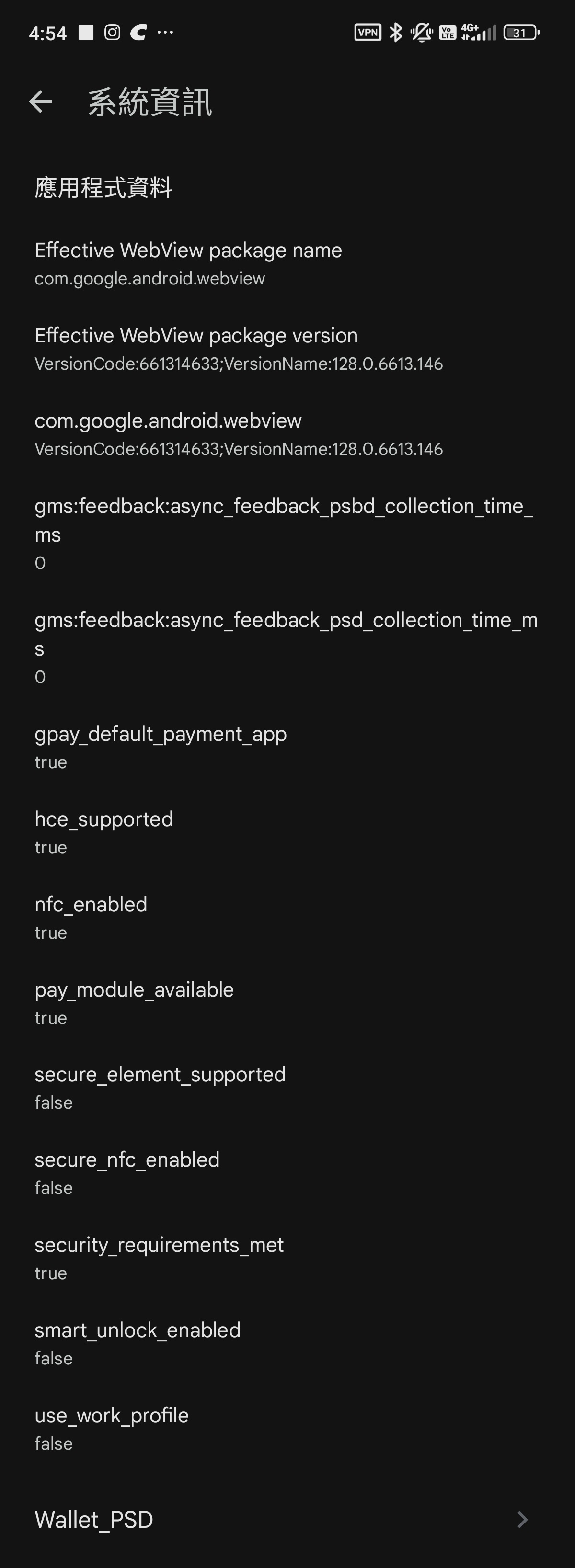Select the smart_unlock_enabled row
The height and width of the screenshot is (1568, 575).
click(287, 1343)
